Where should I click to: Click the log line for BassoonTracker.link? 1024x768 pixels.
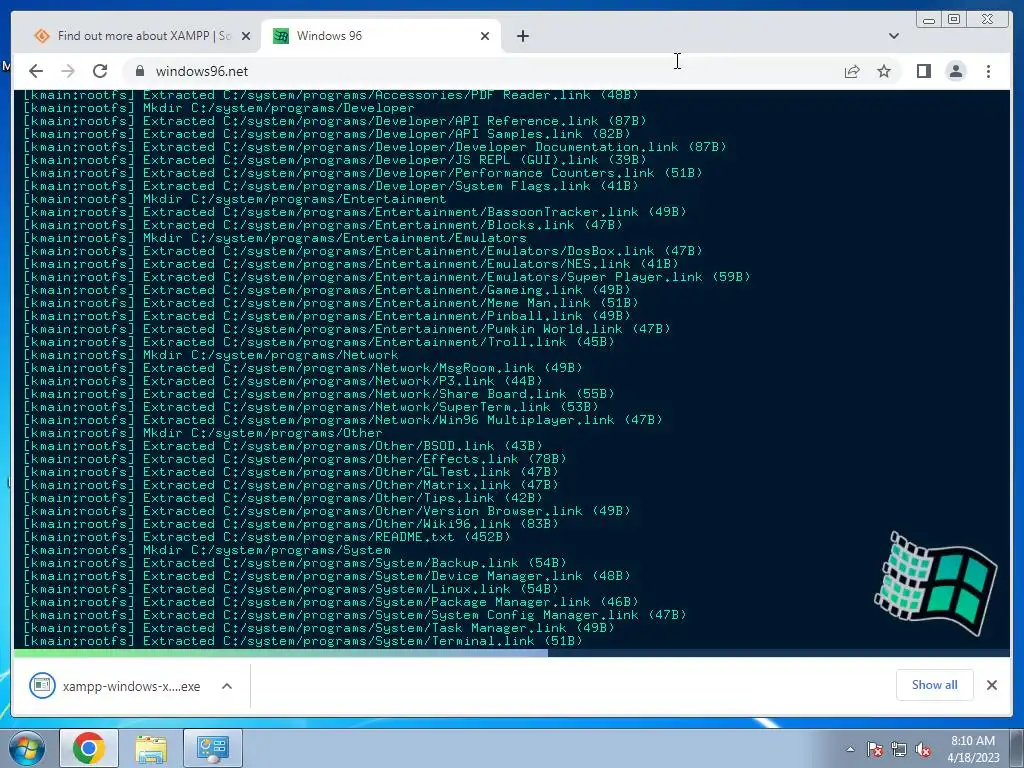pos(355,212)
